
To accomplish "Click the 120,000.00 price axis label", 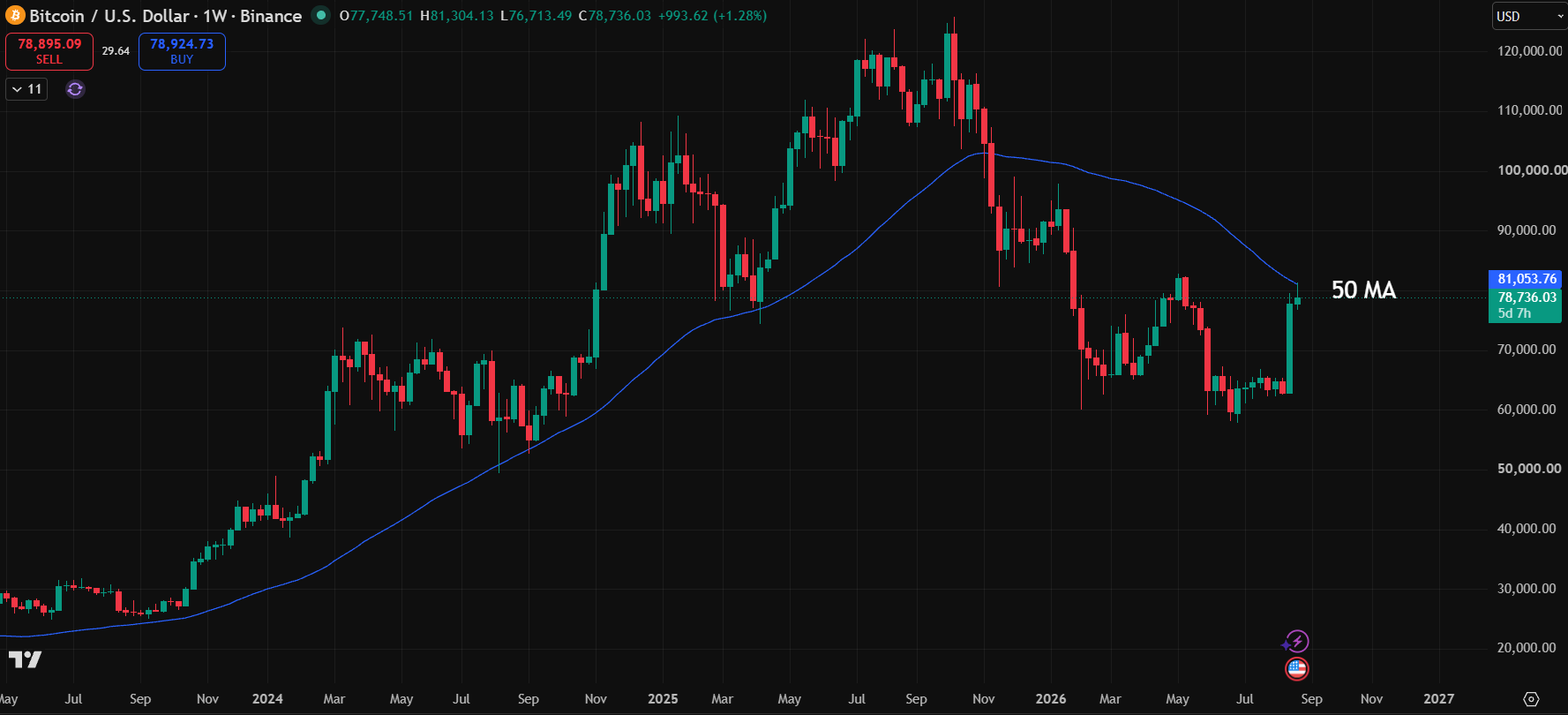I will pyautogui.click(x=1529, y=51).
